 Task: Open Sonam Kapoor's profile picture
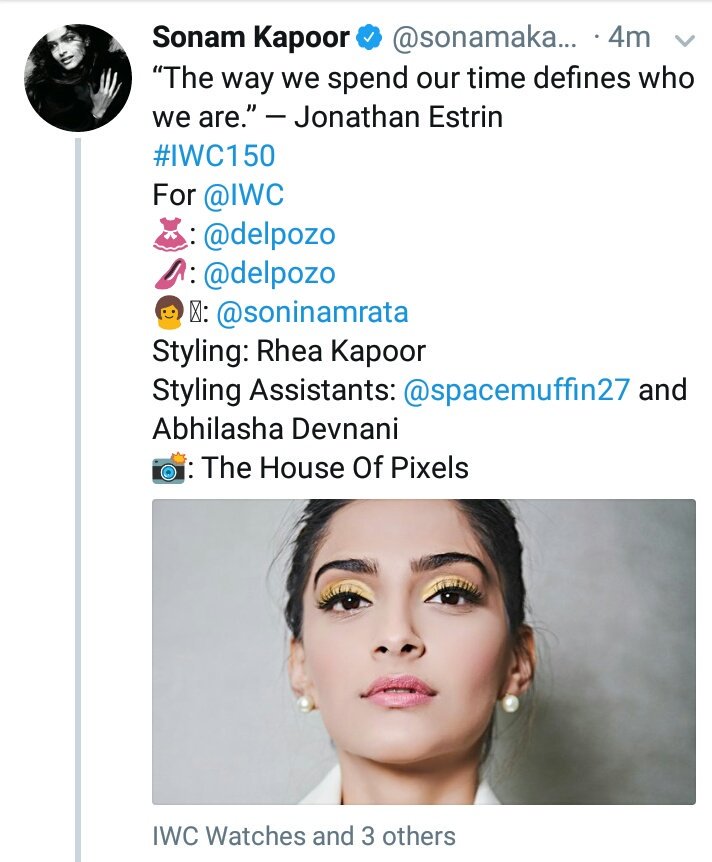(x=77, y=78)
